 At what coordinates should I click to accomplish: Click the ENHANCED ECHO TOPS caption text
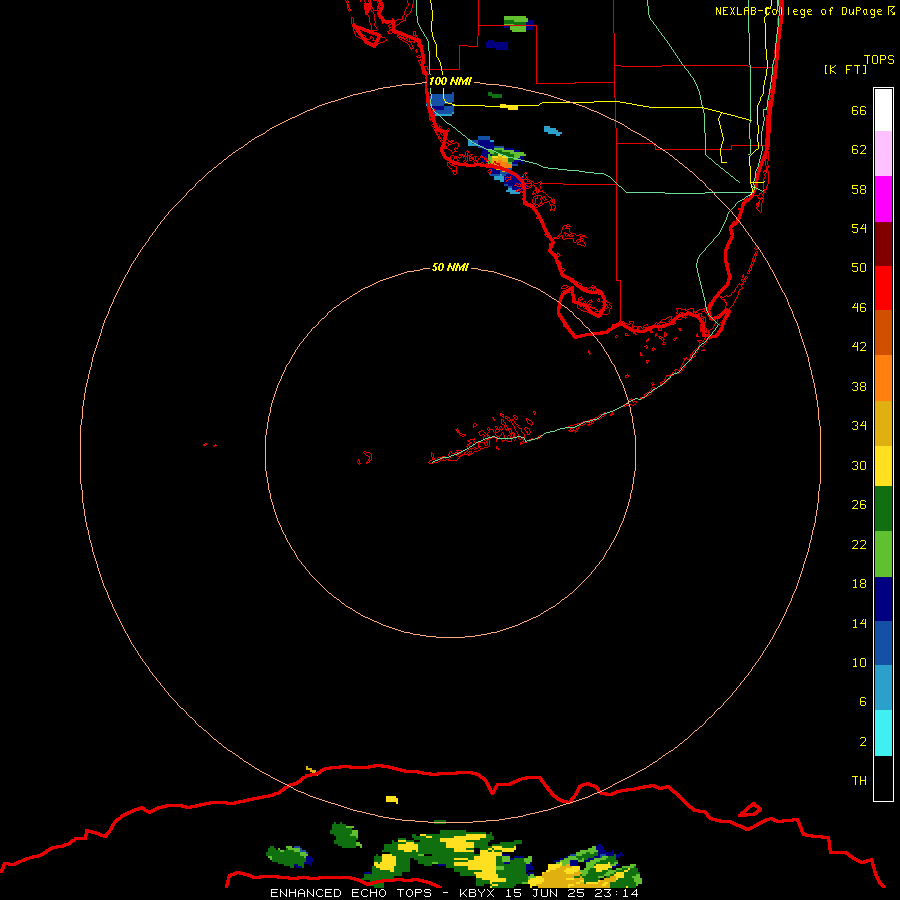pos(454,893)
